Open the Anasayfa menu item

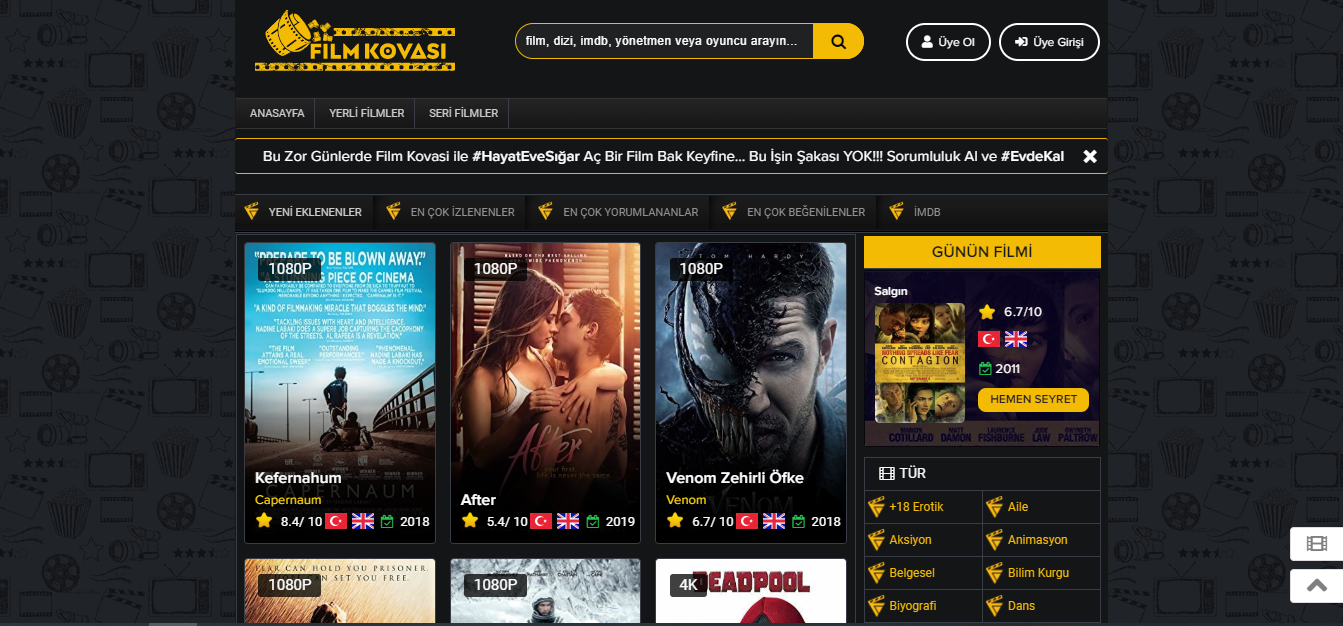[x=277, y=113]
